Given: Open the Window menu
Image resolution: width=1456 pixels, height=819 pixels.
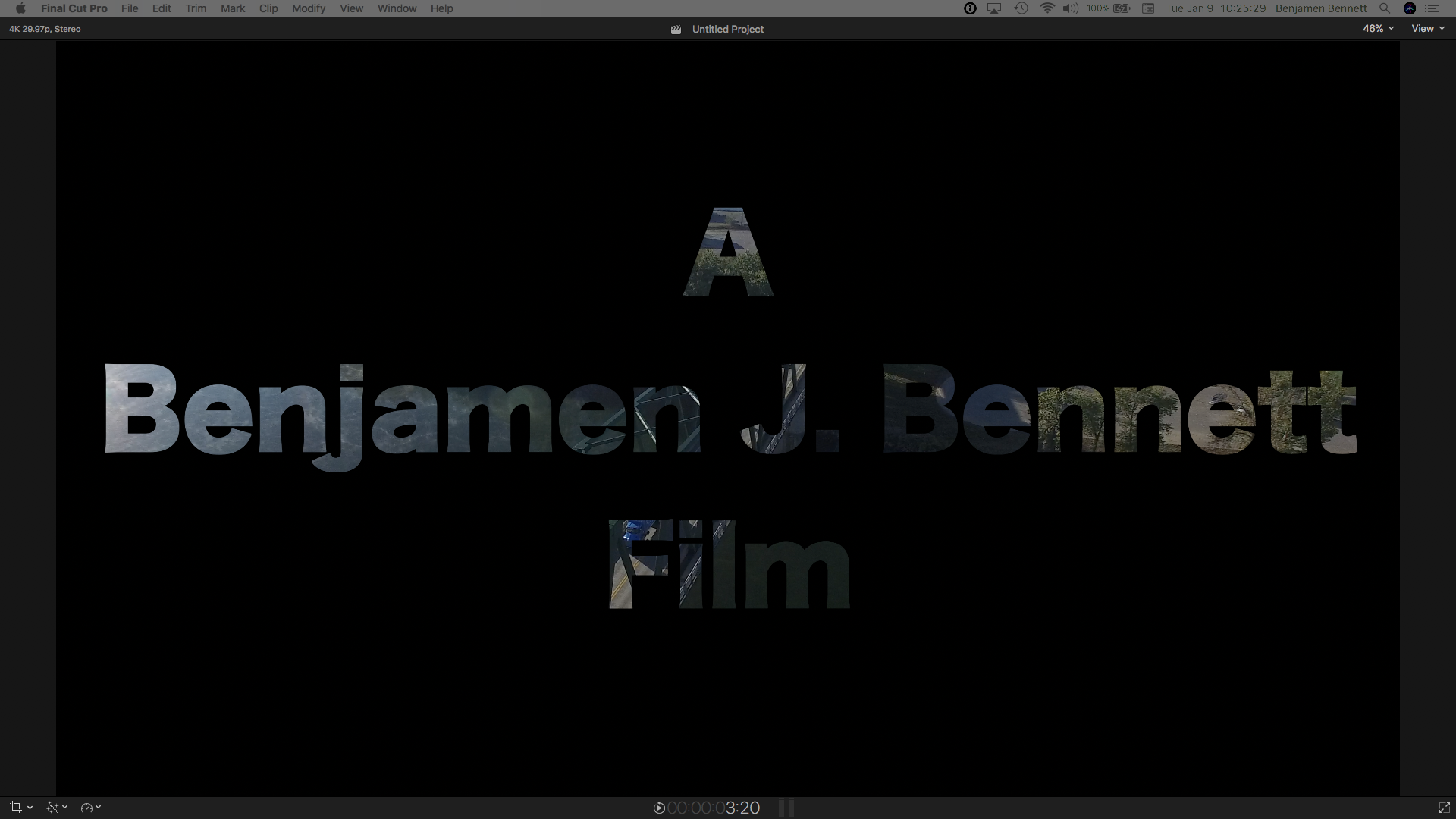Looking at the screenshot, I should pyautogui.click(x=397, y=8).
